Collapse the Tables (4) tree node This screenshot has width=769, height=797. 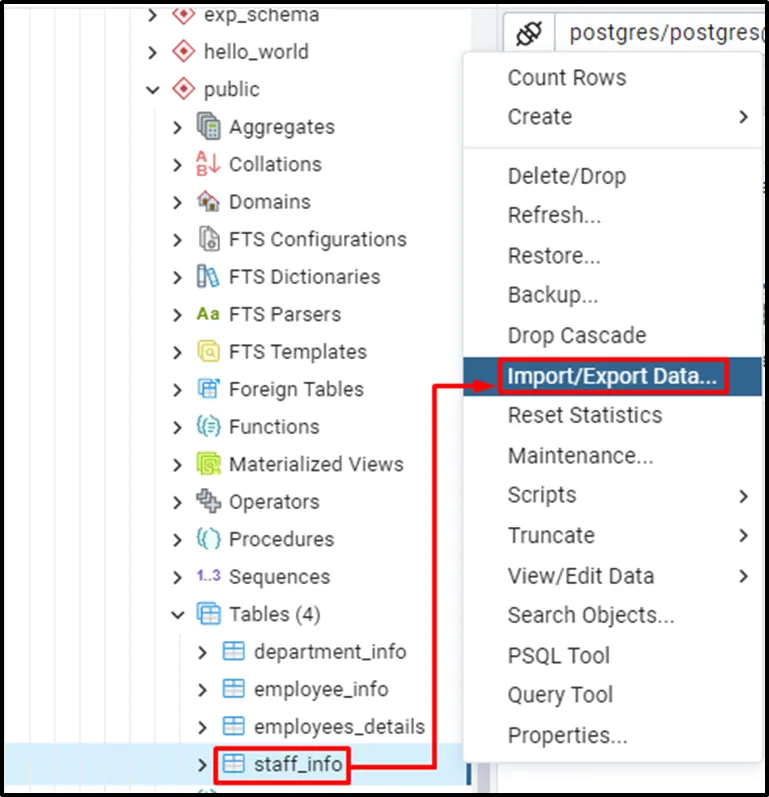coord(178,615)
